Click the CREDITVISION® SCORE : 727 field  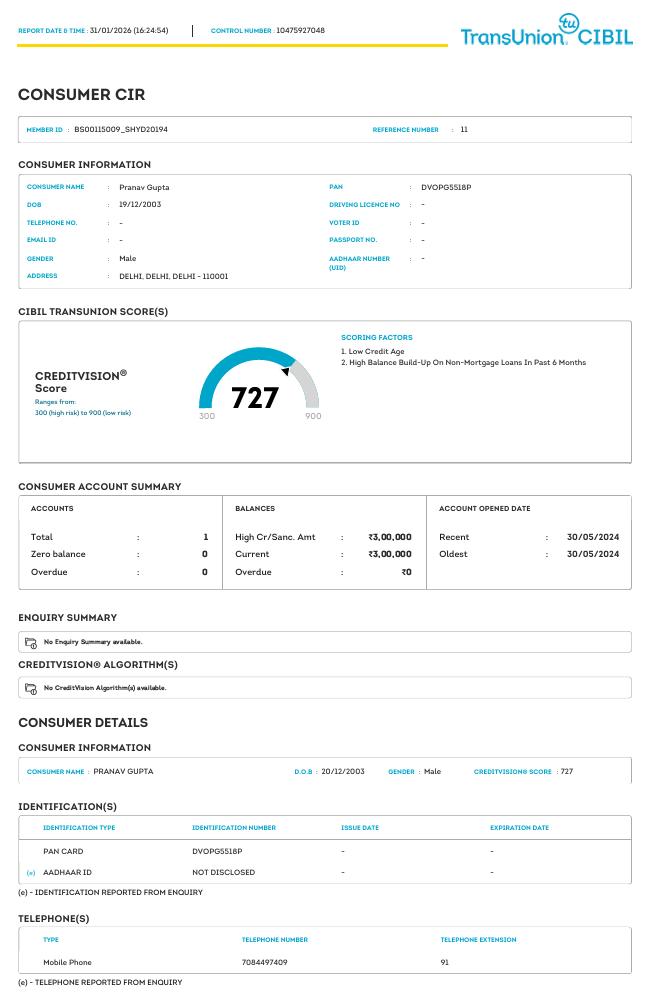click(x=523, y=772)
